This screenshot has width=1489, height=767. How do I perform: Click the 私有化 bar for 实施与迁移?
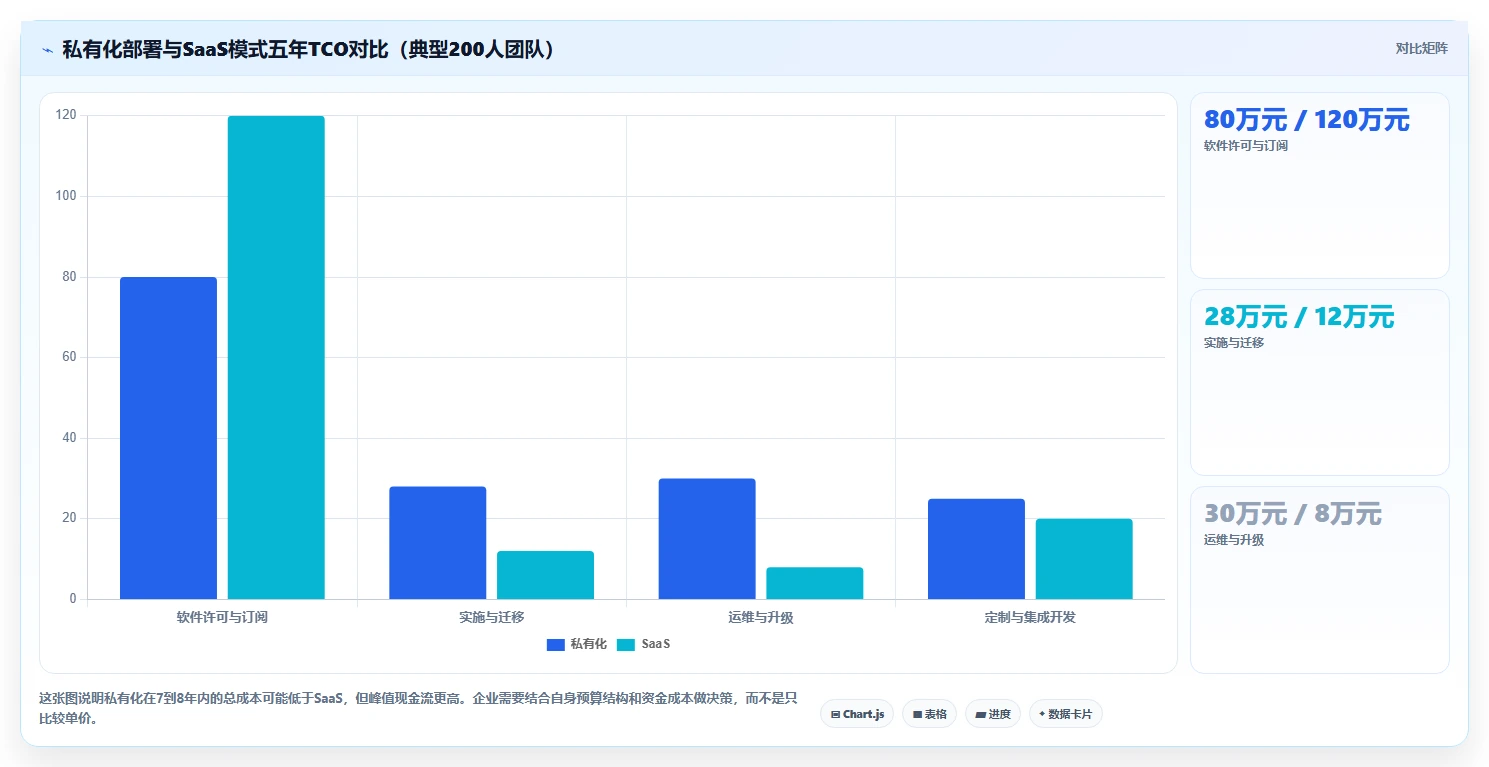438,543
